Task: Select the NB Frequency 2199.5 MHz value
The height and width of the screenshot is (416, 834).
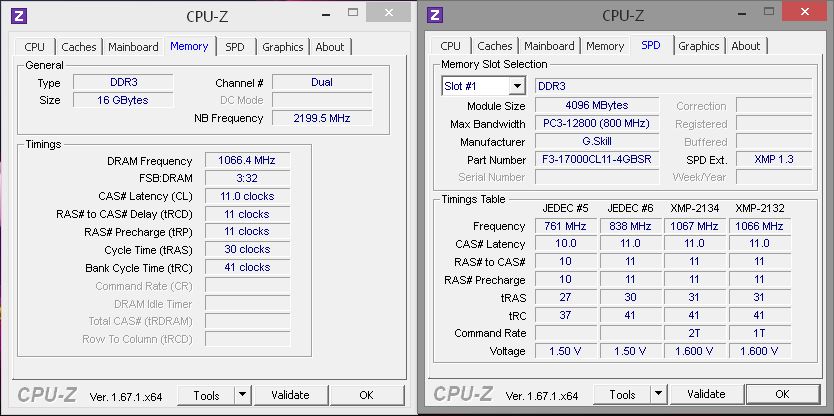Action: 322,118
